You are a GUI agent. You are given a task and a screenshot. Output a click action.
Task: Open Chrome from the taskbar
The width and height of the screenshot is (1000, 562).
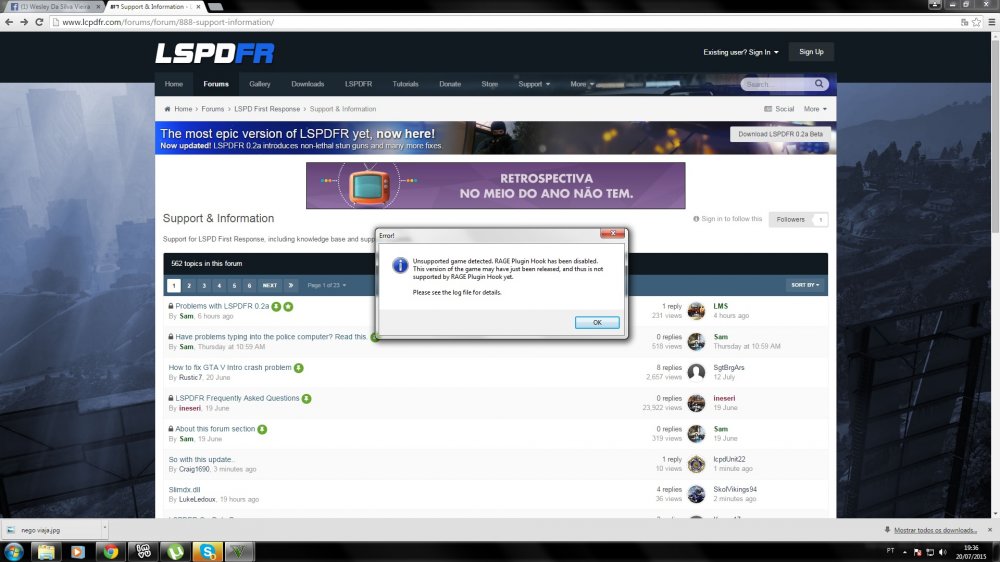click(111, 552)
